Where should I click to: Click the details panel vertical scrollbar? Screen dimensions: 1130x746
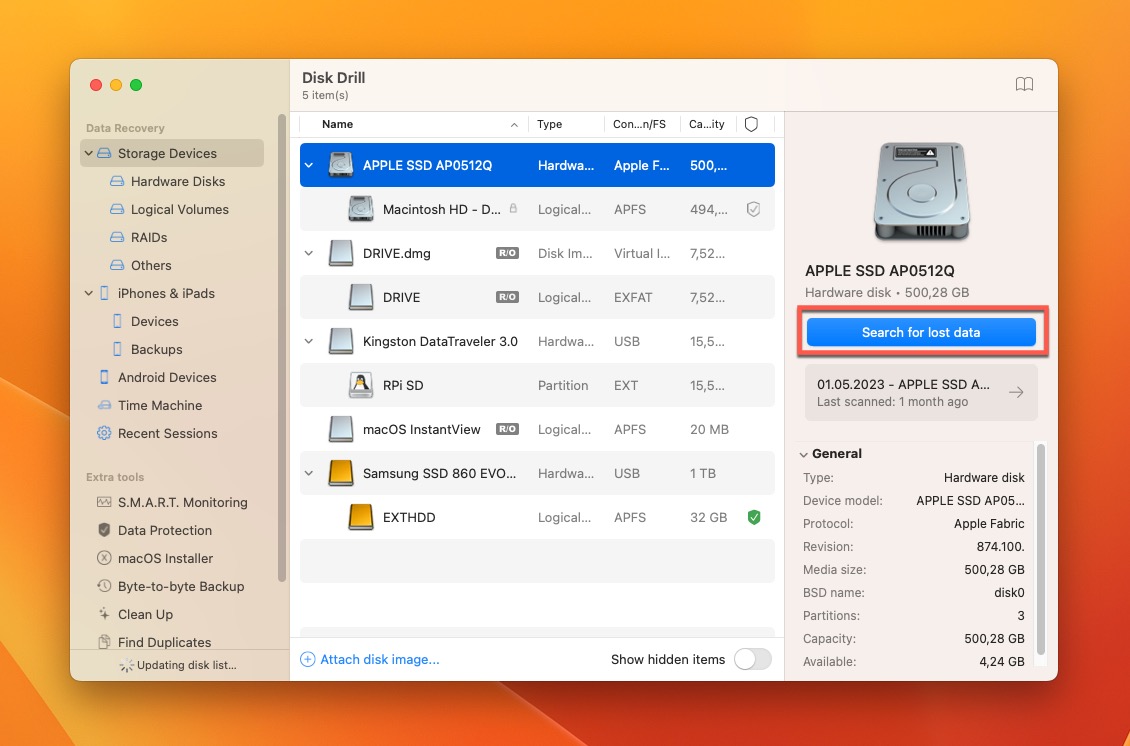pos(1041,549)
